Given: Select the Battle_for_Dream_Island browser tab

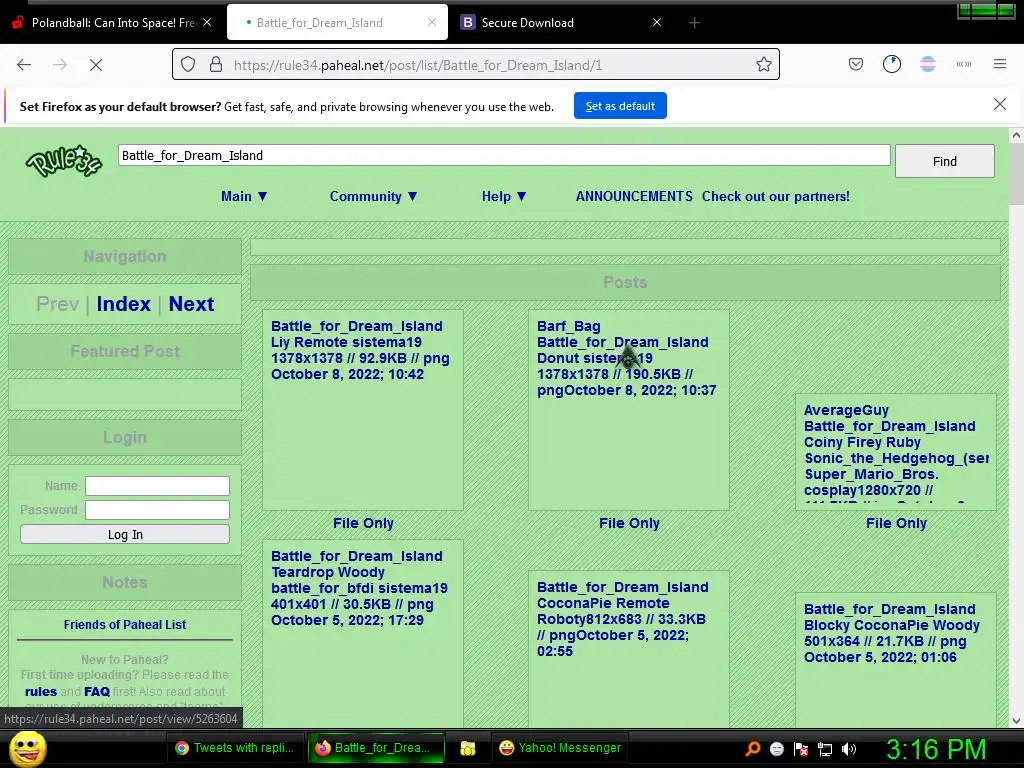Looking at the screenshot, I should tap(337, 22).
